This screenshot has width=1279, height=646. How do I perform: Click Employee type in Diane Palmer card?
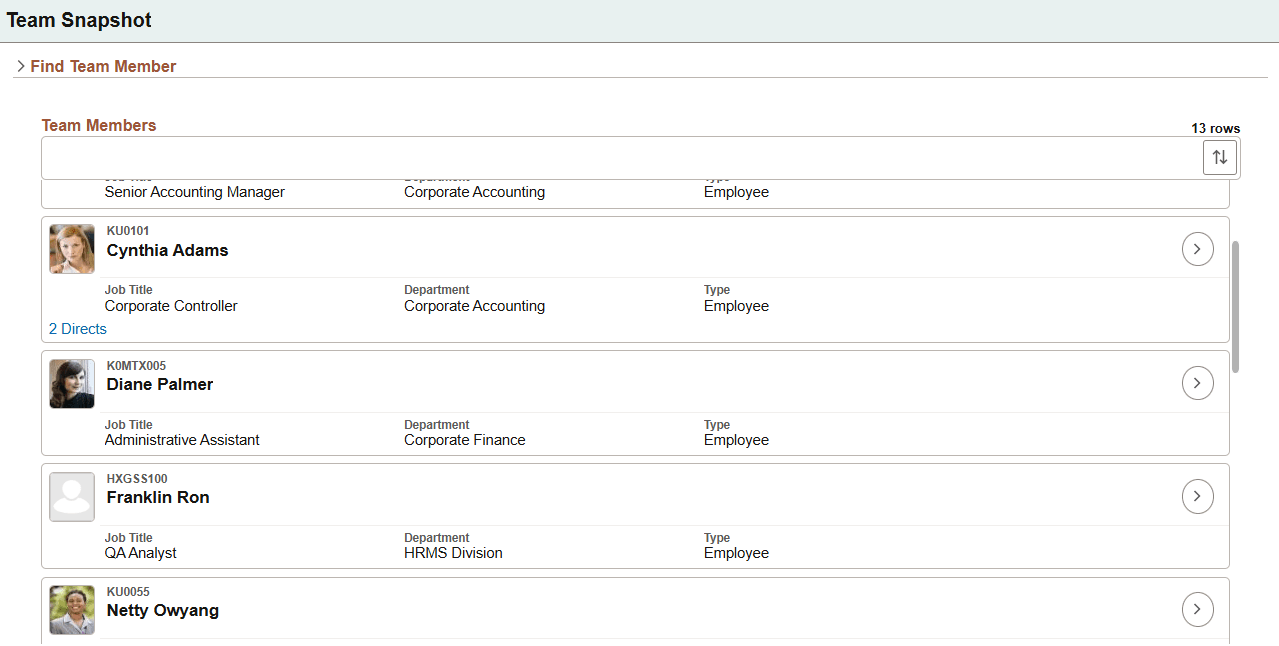tap(736, 440)
